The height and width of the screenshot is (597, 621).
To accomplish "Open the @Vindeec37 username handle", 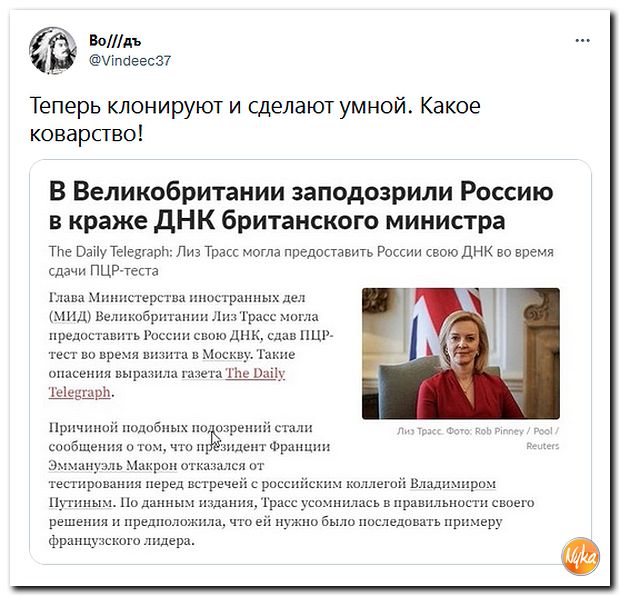I will click(x=130, y=61).
